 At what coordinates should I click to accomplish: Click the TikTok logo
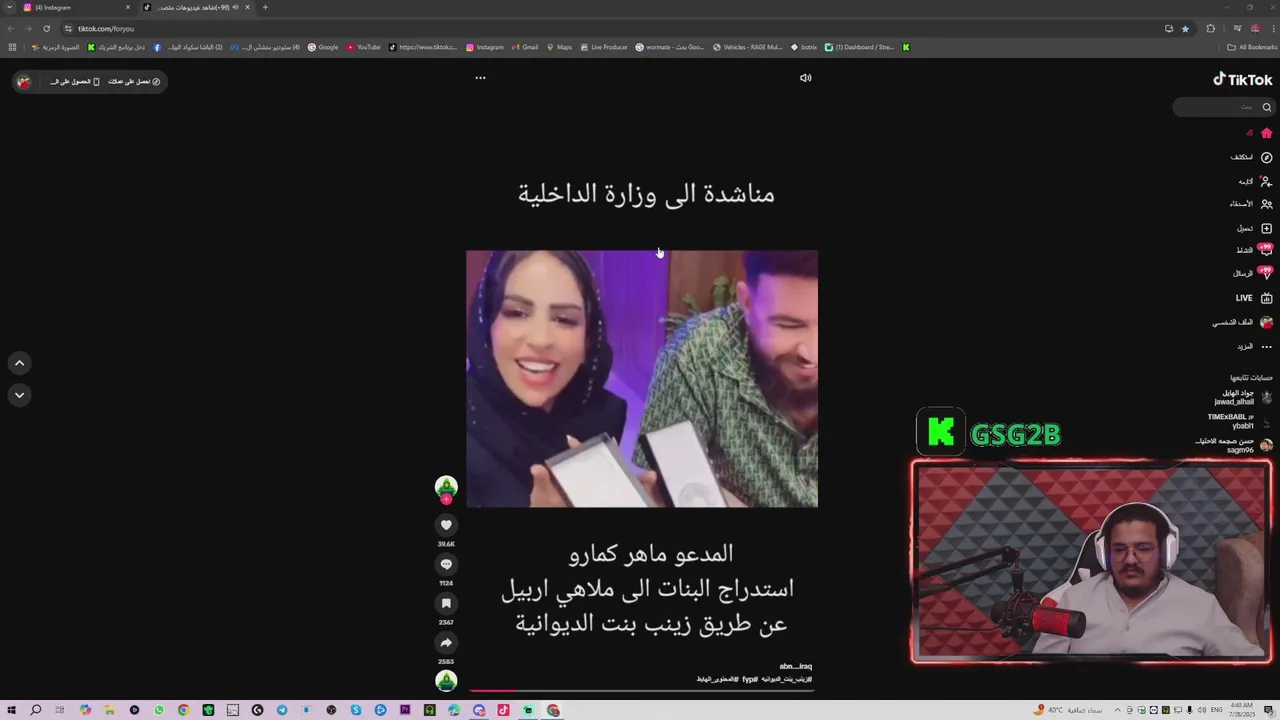tap(1243, 80)
